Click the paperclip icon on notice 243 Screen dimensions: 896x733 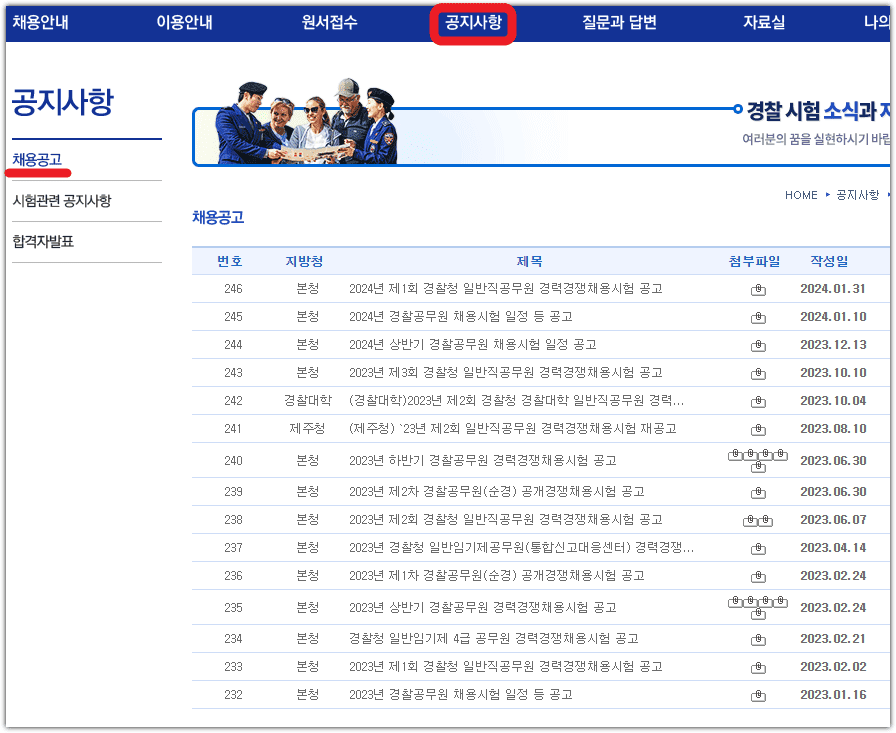760,373
